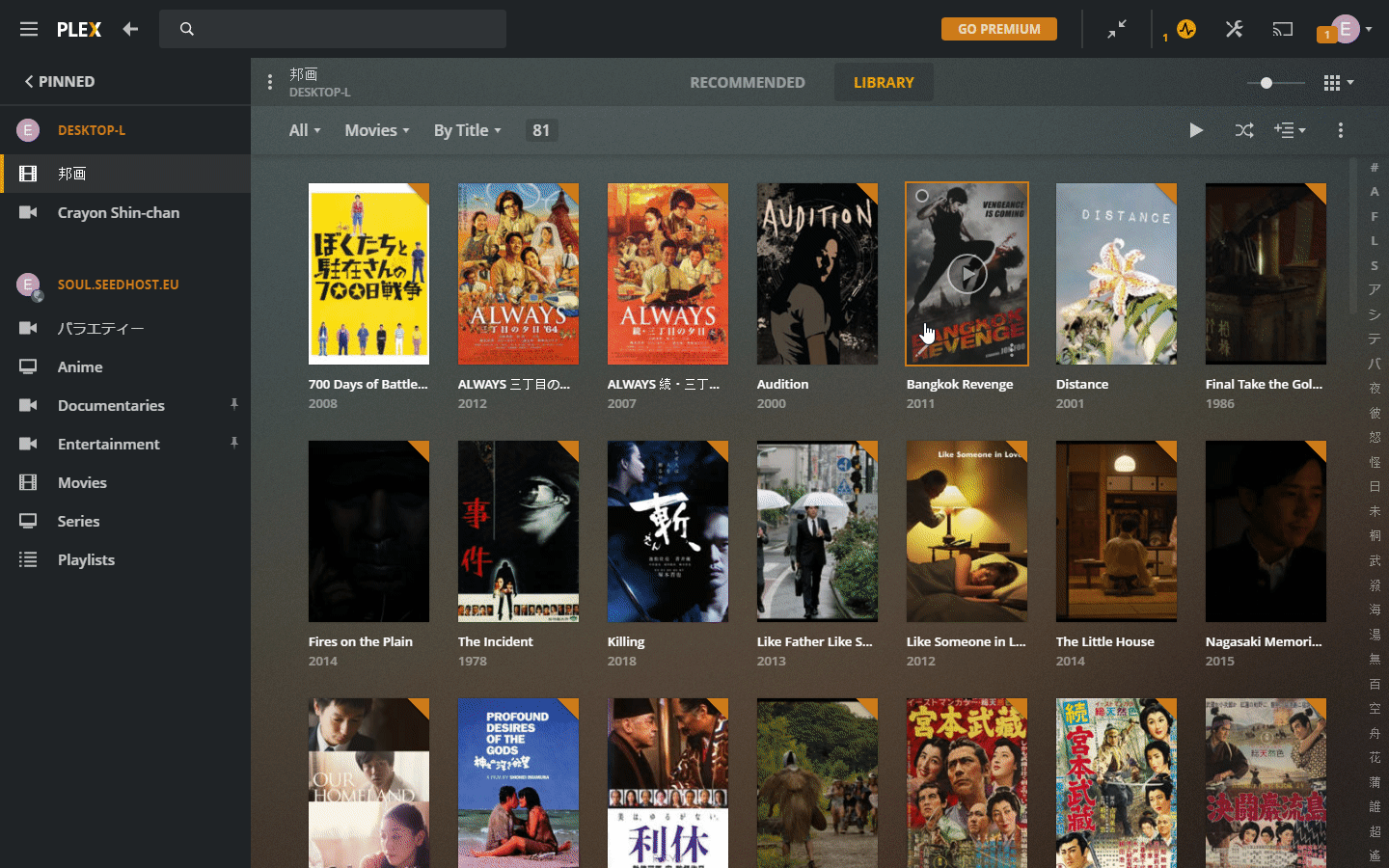This screenshot has width=1389, height=868.
Task: Jump to letter A in index
Action: coord(1375,192)
